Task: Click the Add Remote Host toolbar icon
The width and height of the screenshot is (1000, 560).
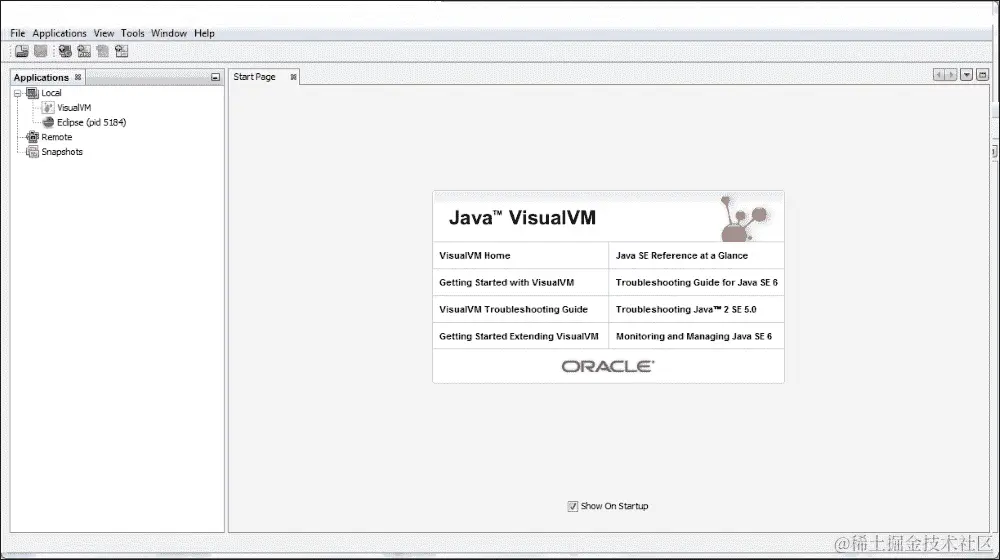Action: coord(65,51)
